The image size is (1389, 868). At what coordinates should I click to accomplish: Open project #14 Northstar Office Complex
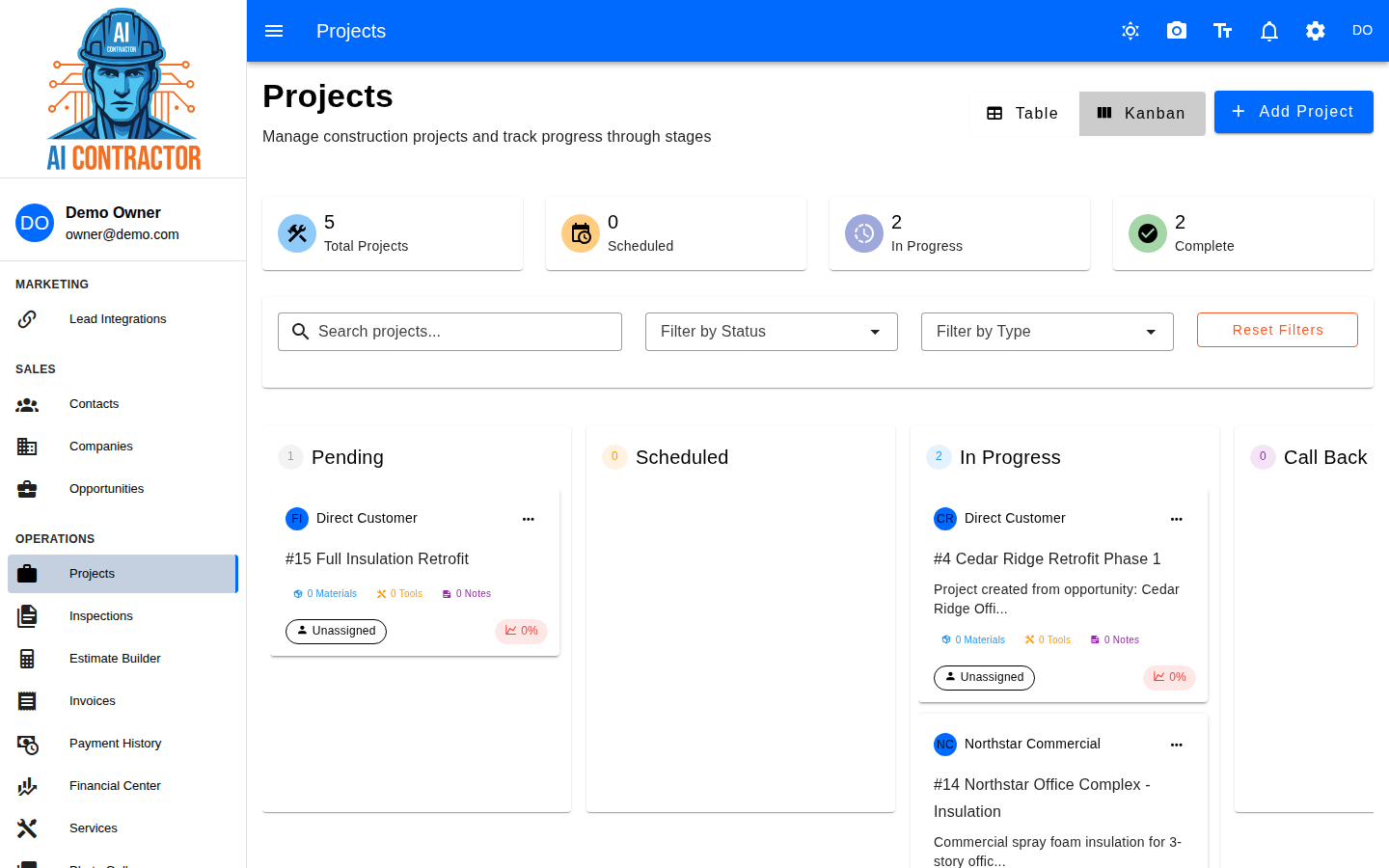coord(1042,799)
